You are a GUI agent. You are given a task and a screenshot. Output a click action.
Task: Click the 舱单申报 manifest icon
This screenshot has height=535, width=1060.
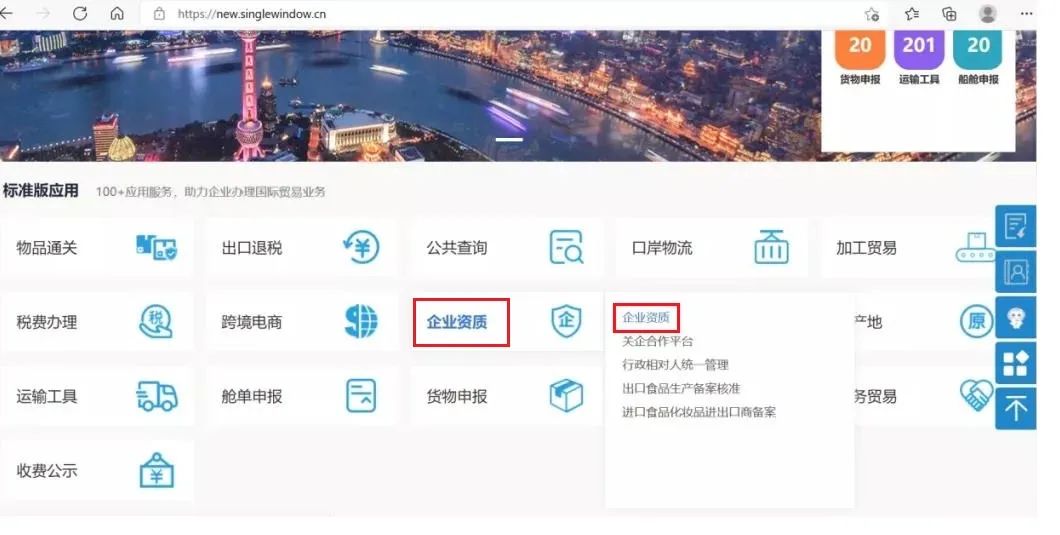point(361,396)
